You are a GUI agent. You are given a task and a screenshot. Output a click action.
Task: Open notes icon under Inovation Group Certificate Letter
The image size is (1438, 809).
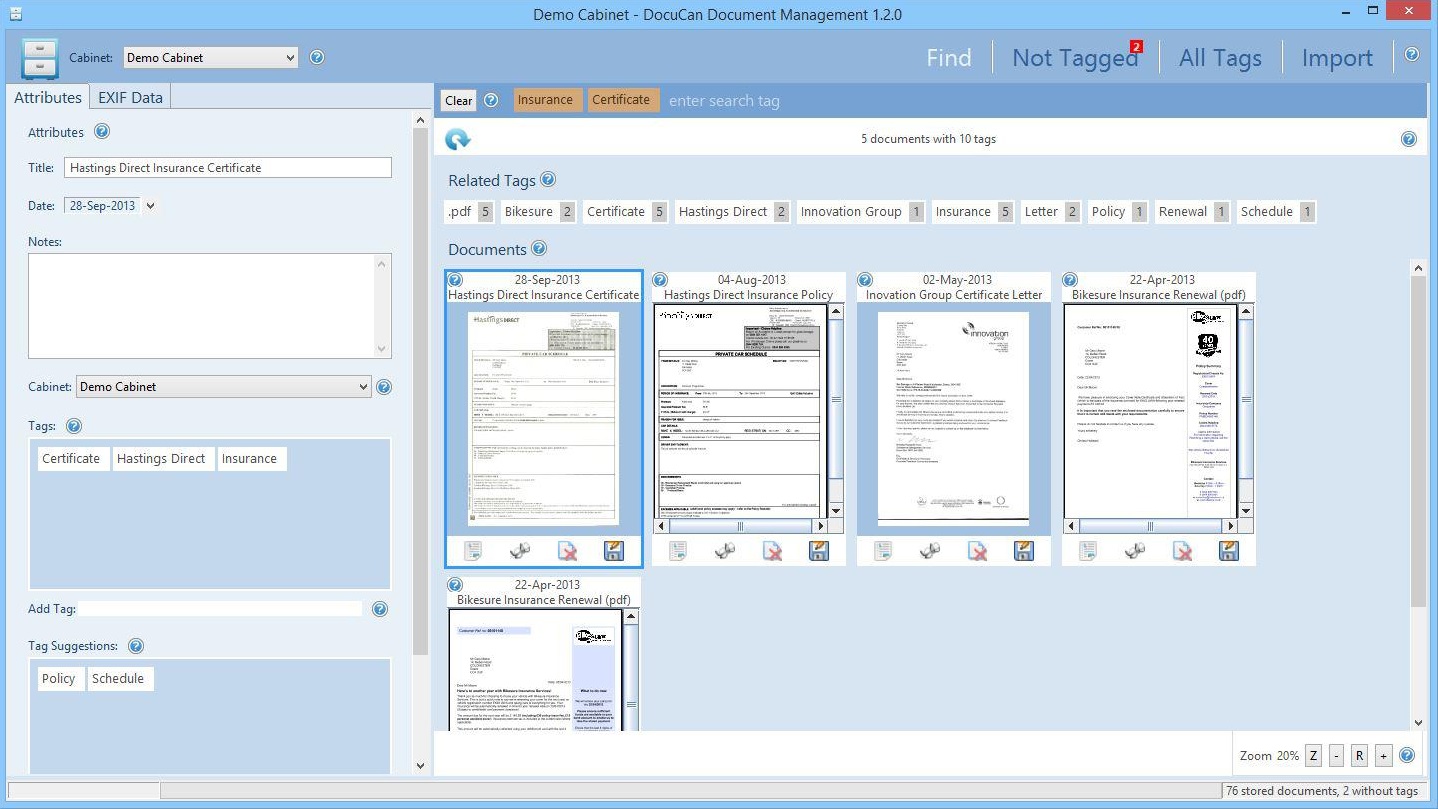883,551
